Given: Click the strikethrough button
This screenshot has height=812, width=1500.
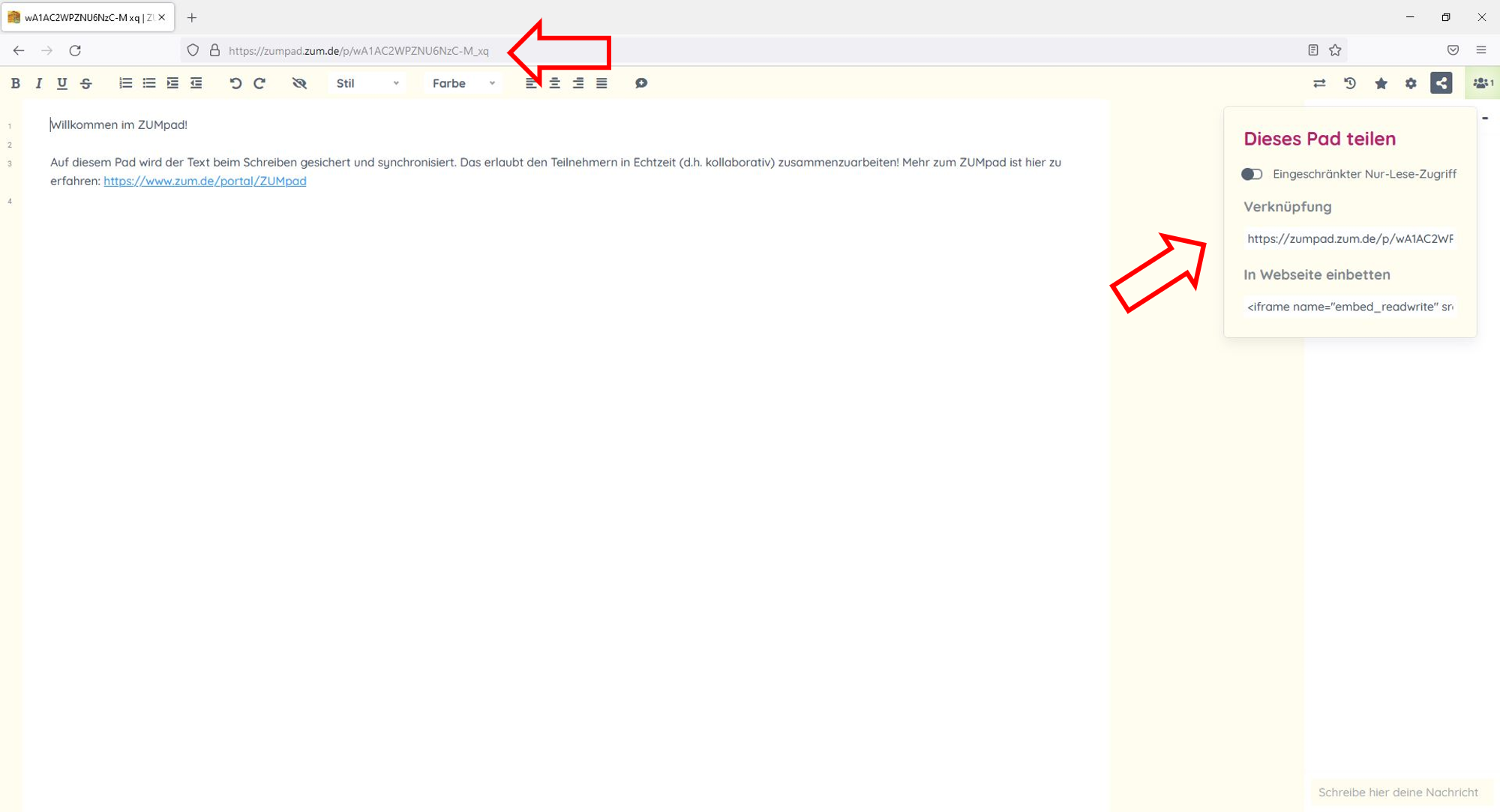Looking at the screenshot, I should click(x=86, y=83).
